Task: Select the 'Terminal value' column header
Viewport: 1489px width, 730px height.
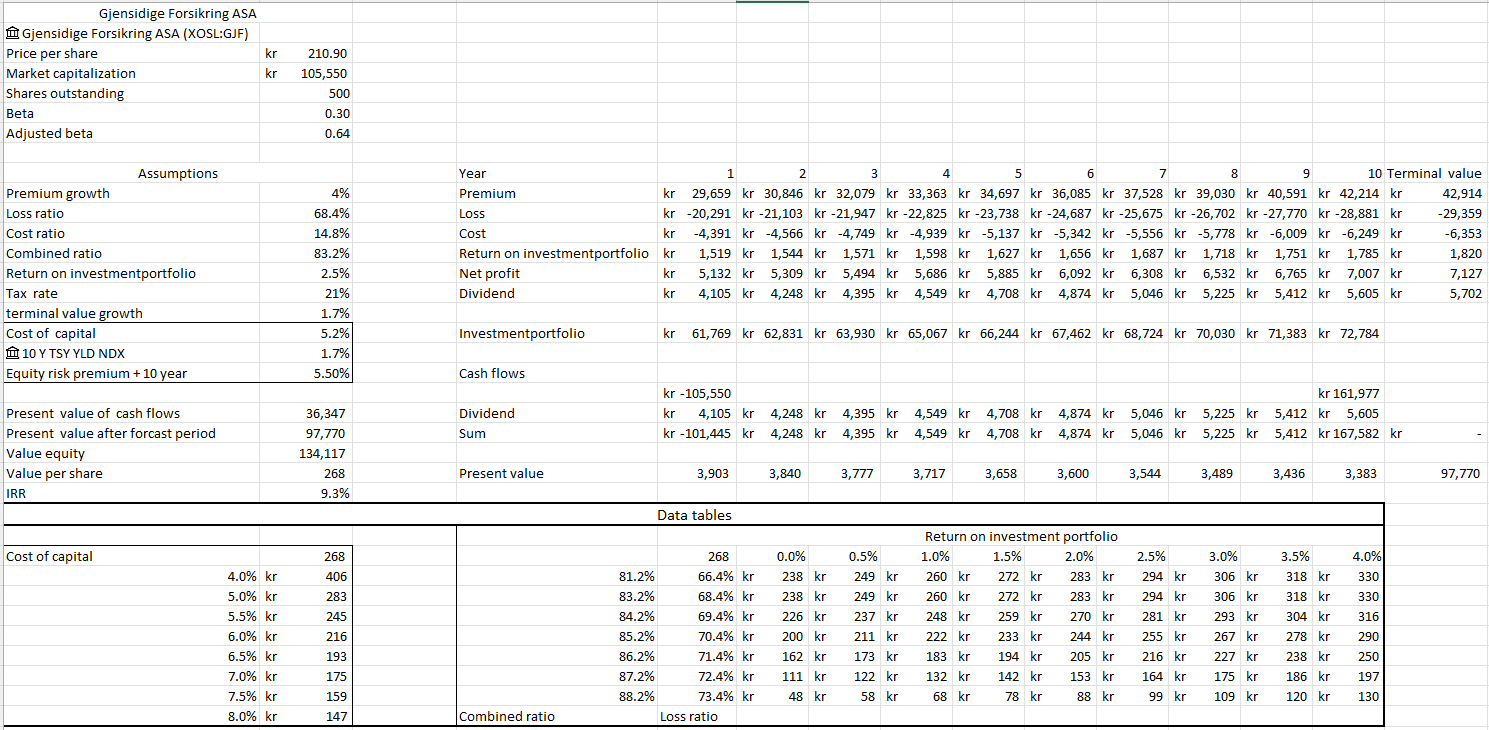Action: point(1435,173)
